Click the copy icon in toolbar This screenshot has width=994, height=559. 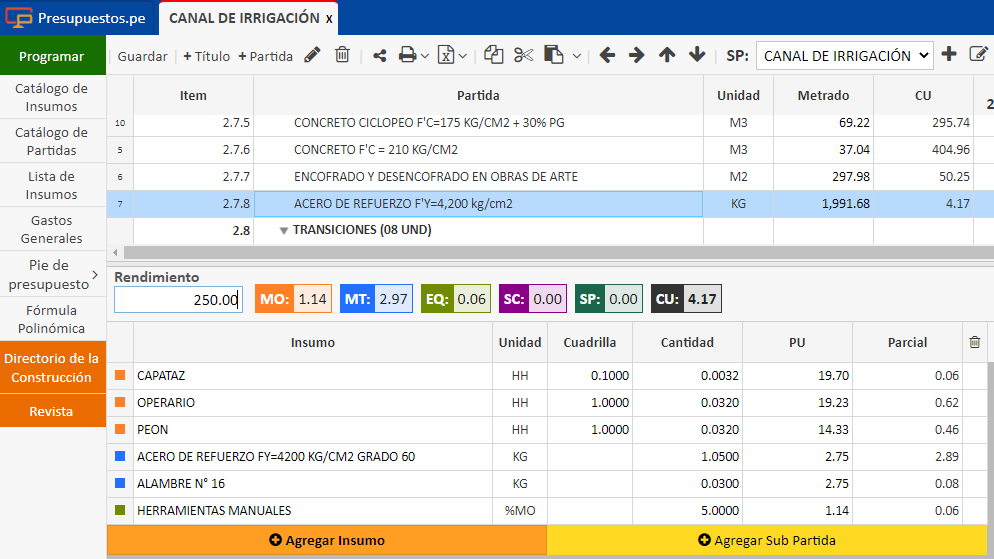click(x=493, y=56)
